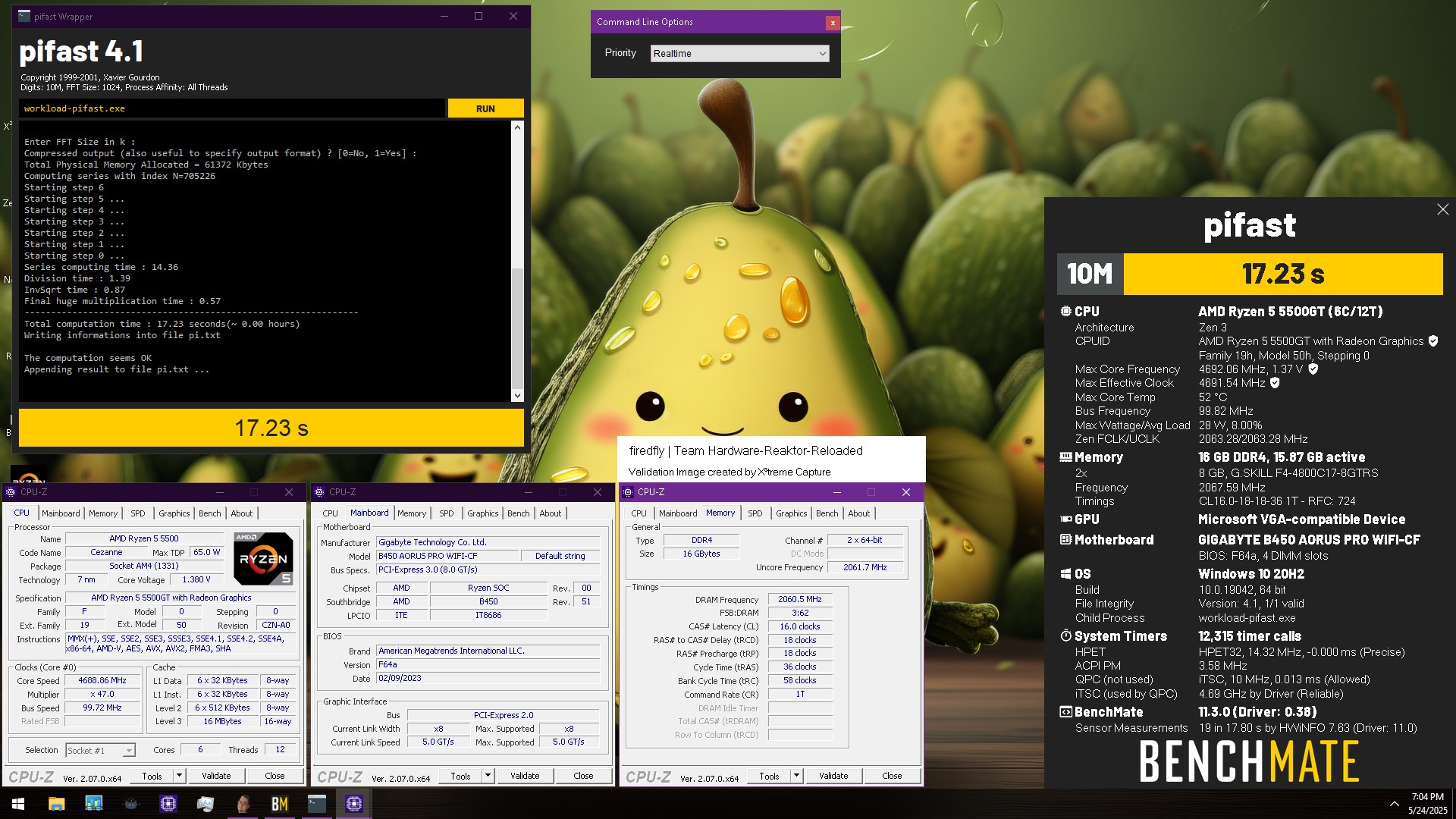
Task: Click Close button in second CPU-Z window
Action: 583,776
